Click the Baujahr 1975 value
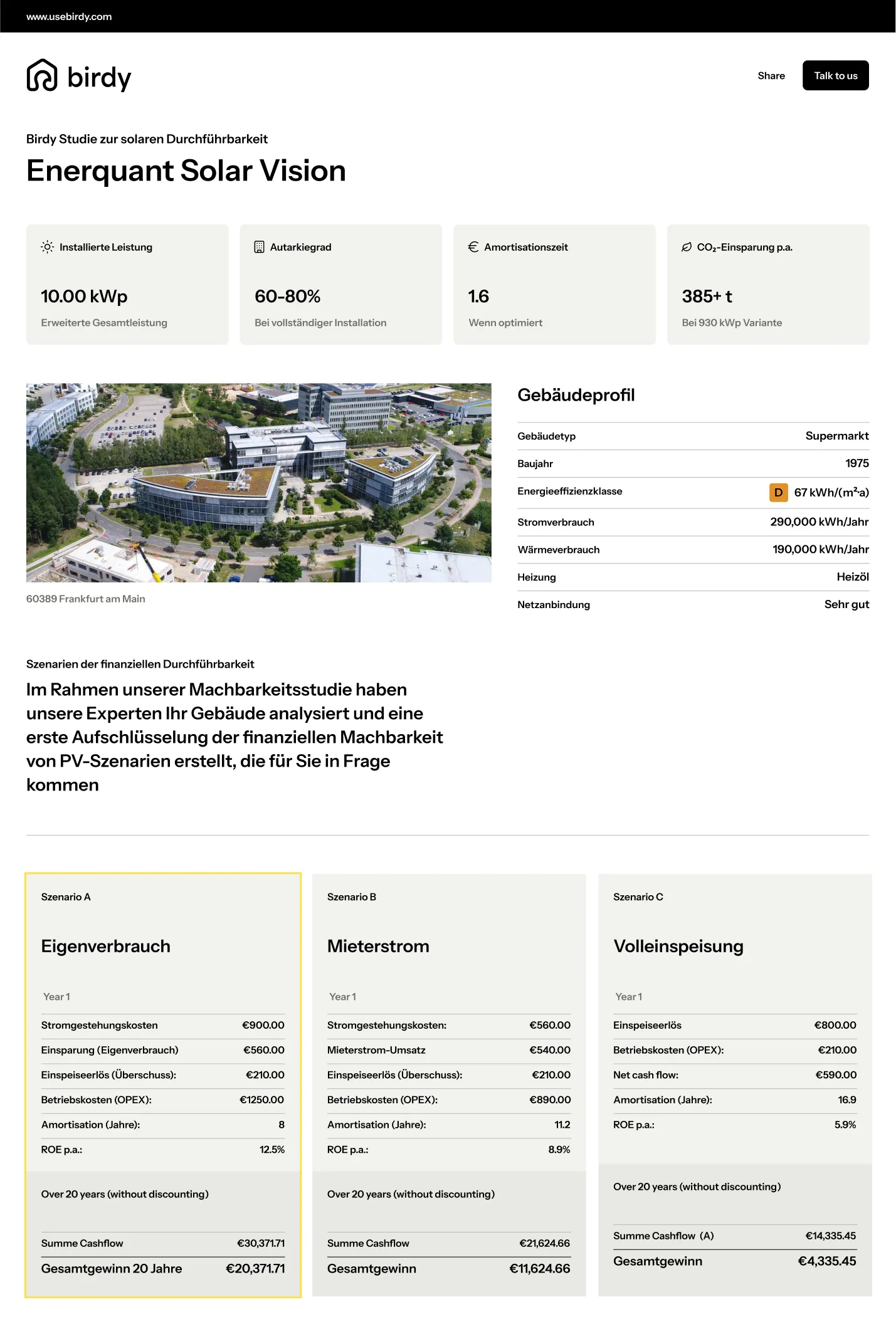The image size is (896, 1324). [856, 463]
